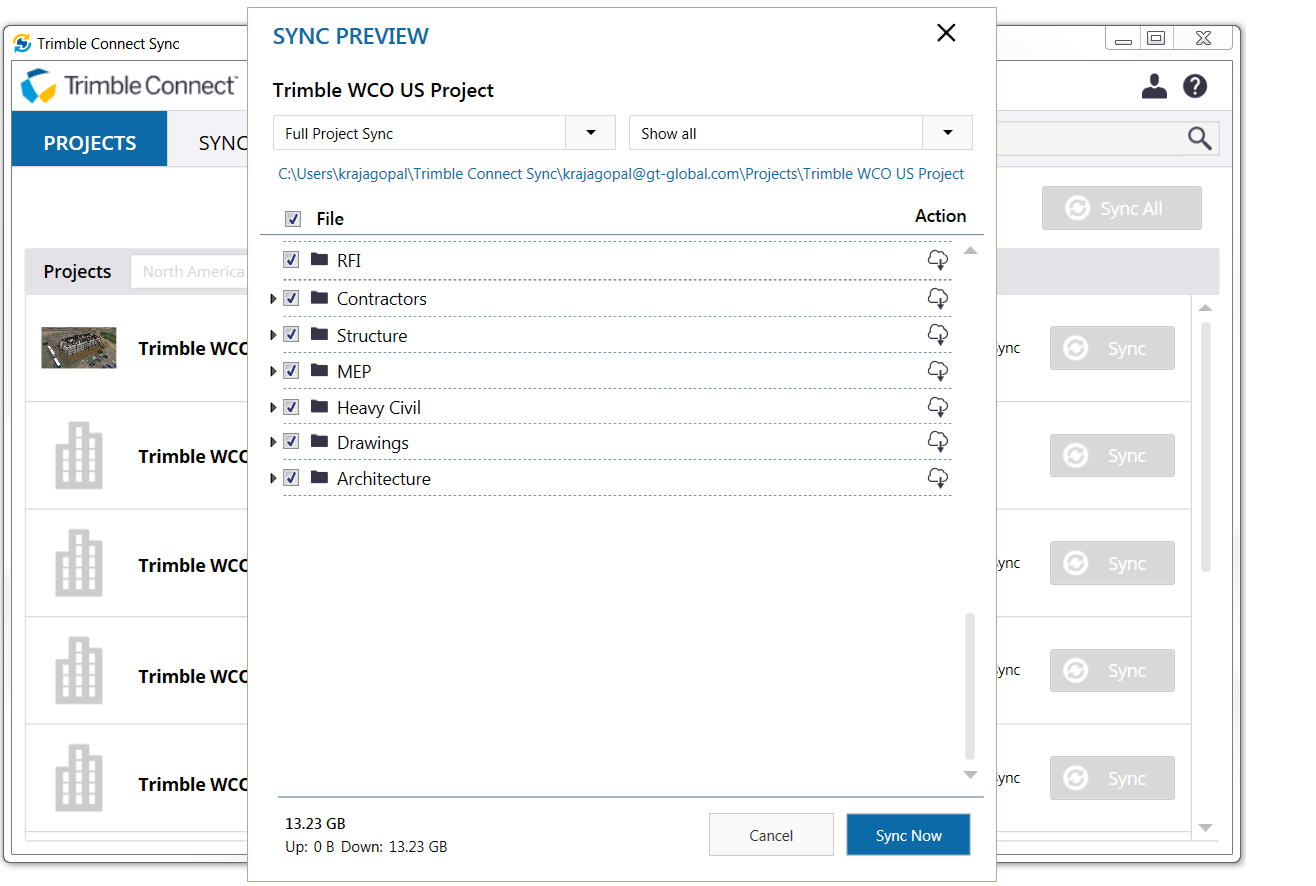Click the MEP folder's cloud download icon

(x=937, y=371)
